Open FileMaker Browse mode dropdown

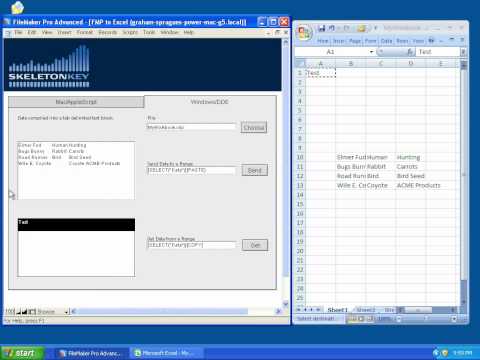click(x=66, y=312)
